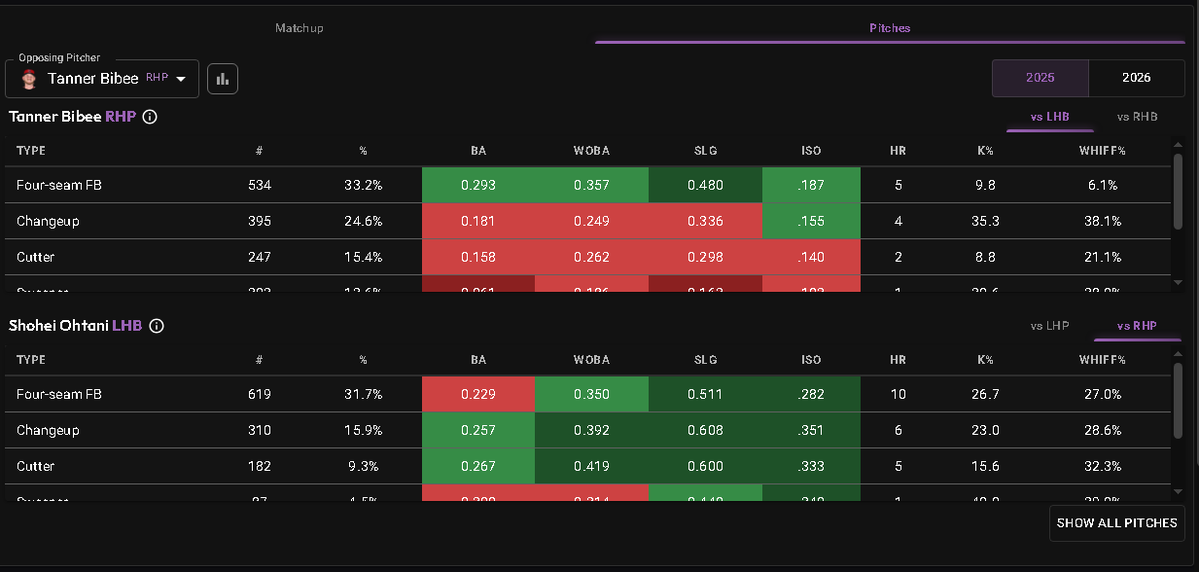Click the 0.262 WOBA cell
Image resolution: width=1199 pixels, height=572 pixels.
pos(591,257)
